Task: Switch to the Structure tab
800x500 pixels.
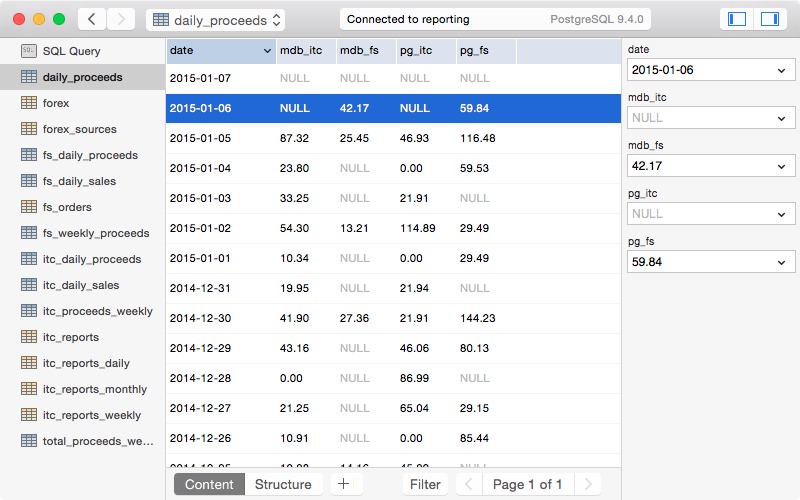Action: (283, 484)
